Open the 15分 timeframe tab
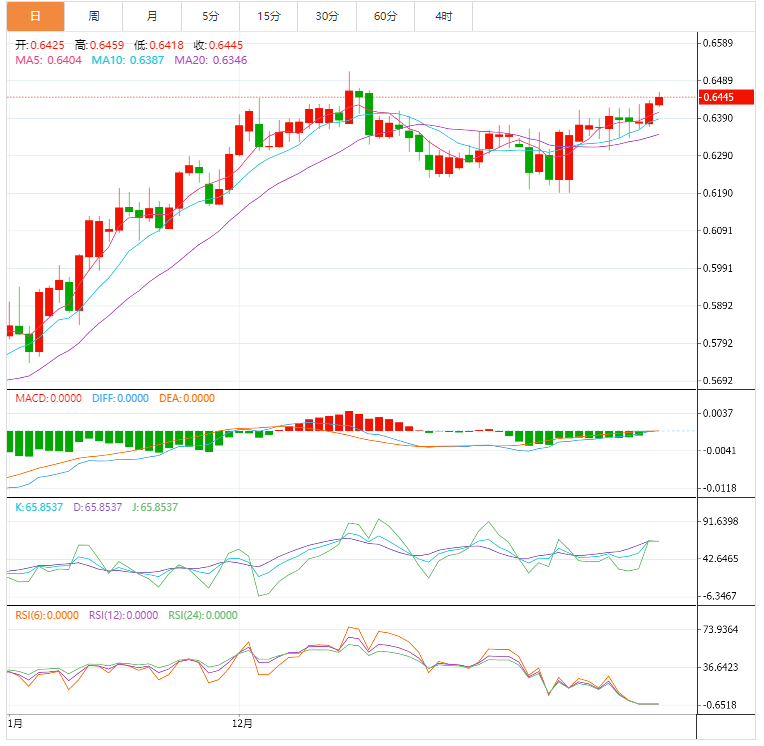 (268, 16)
